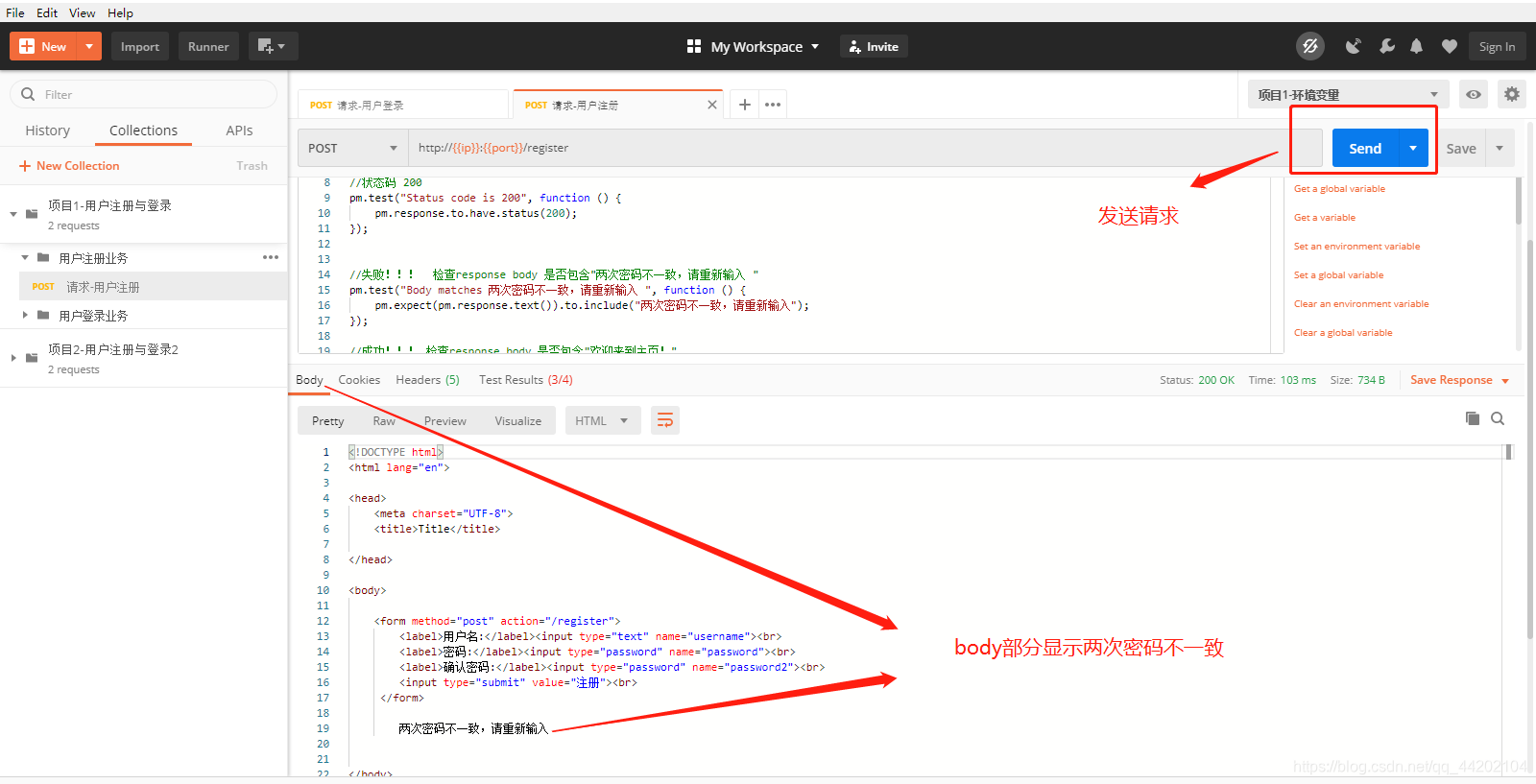The image size is (1536, 784).
Task: Open the File menu
Action: click(15, 12)
